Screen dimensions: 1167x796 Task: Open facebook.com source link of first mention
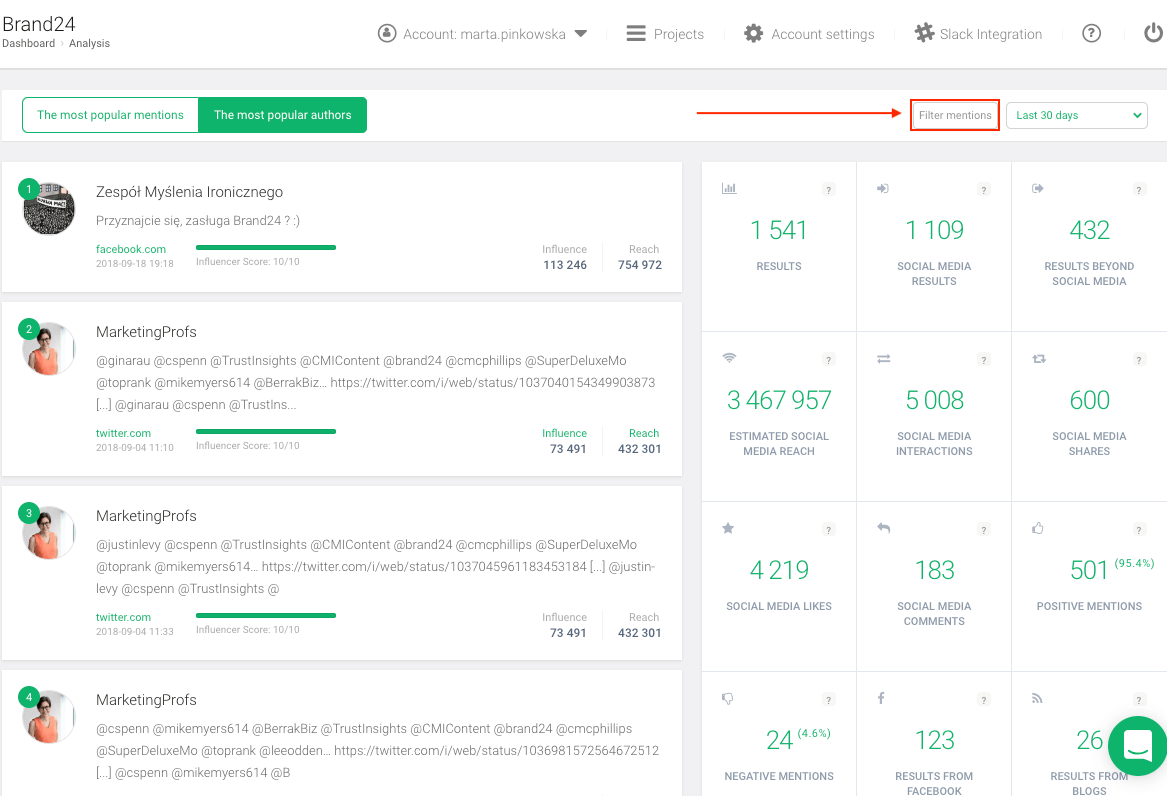131,249
